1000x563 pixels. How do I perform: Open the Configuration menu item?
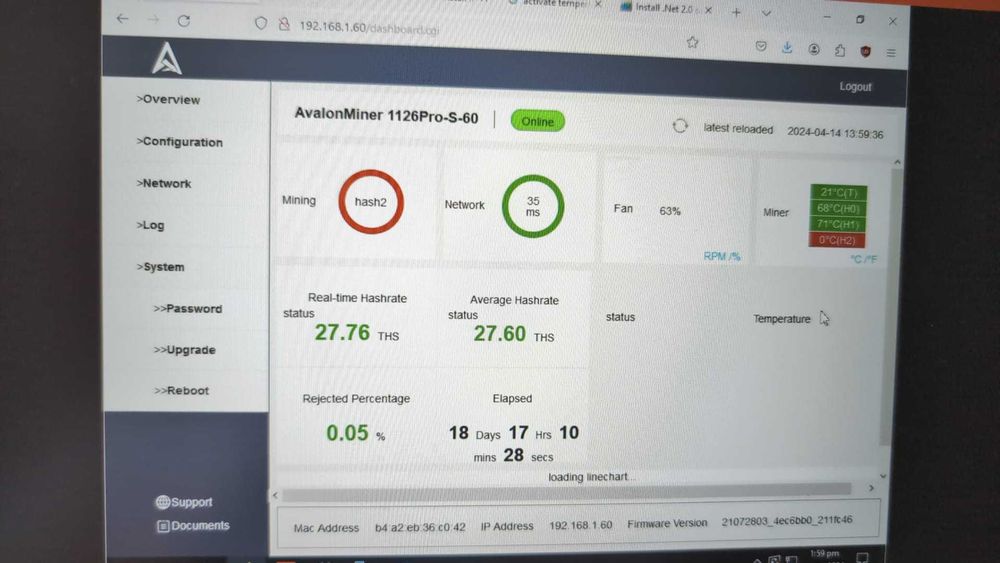[x=179, y=142]
